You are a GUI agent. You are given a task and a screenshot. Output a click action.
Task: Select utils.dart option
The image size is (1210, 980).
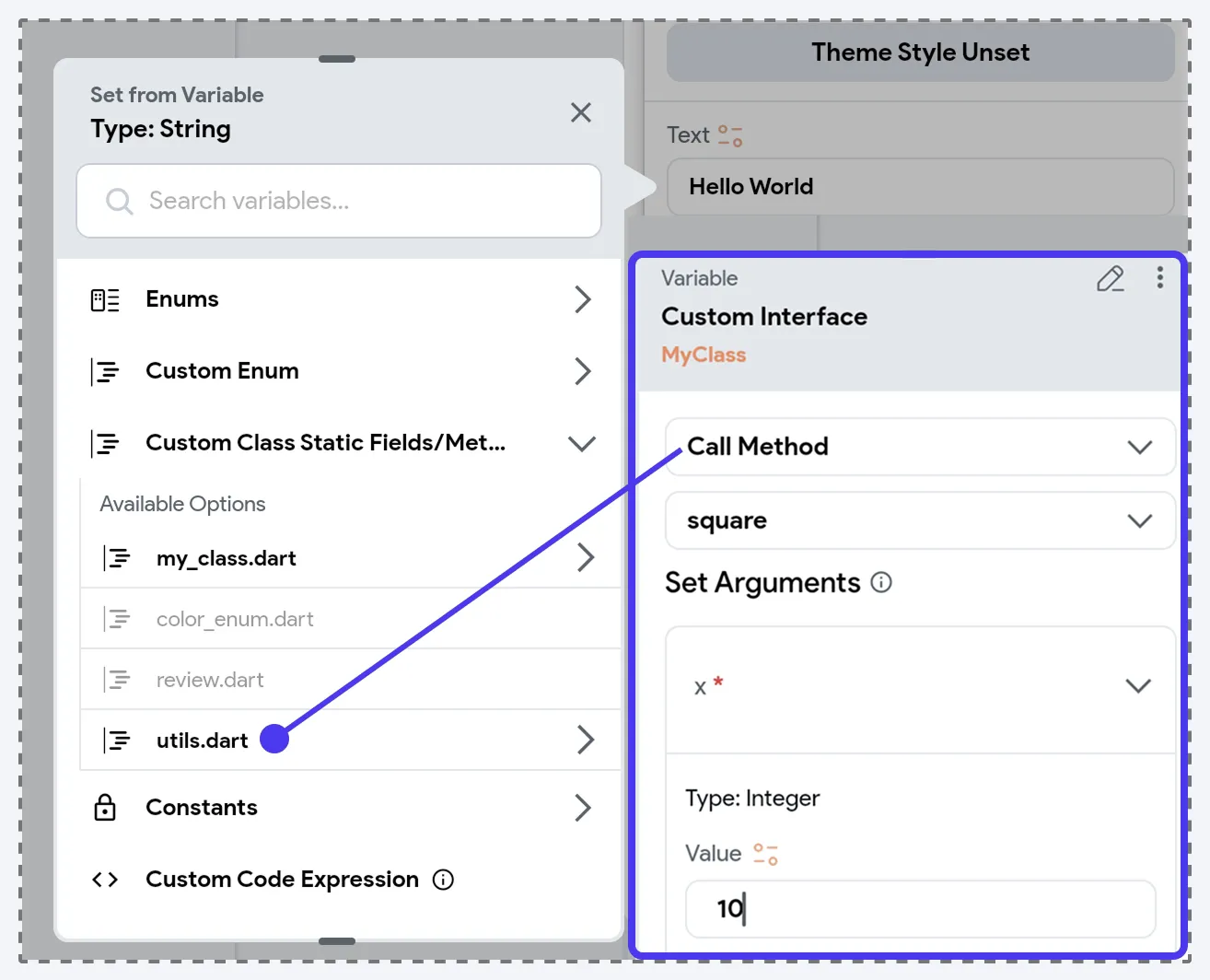(x=351, y=741)
